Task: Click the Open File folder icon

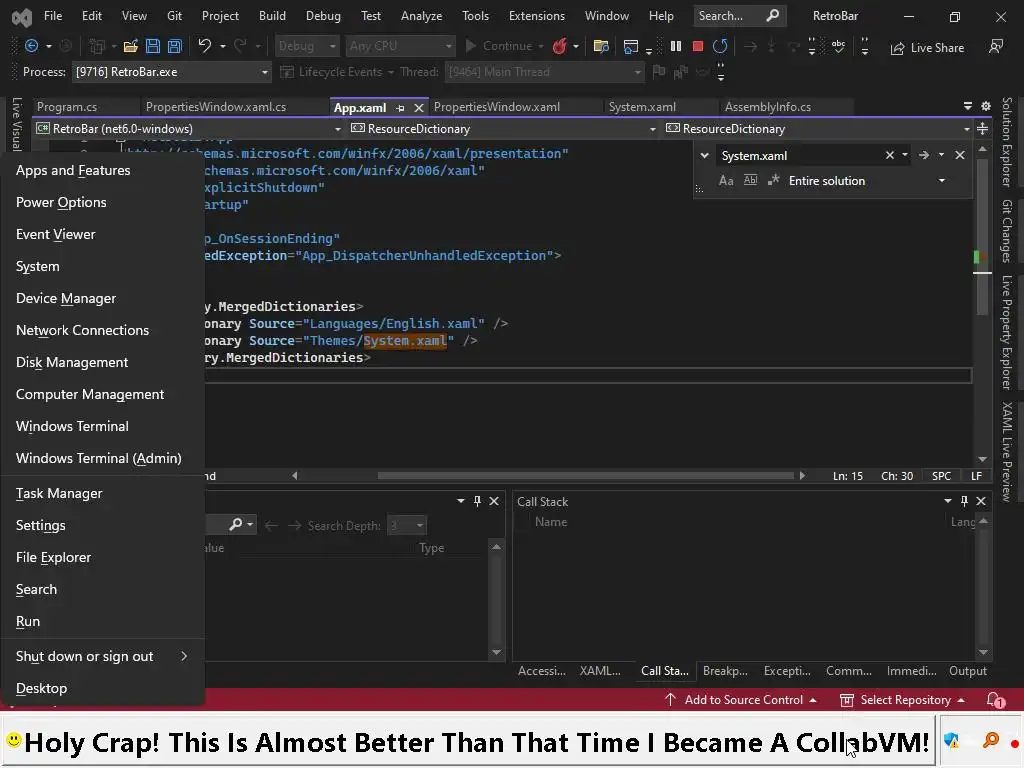Action: click(x=131, y=46)
